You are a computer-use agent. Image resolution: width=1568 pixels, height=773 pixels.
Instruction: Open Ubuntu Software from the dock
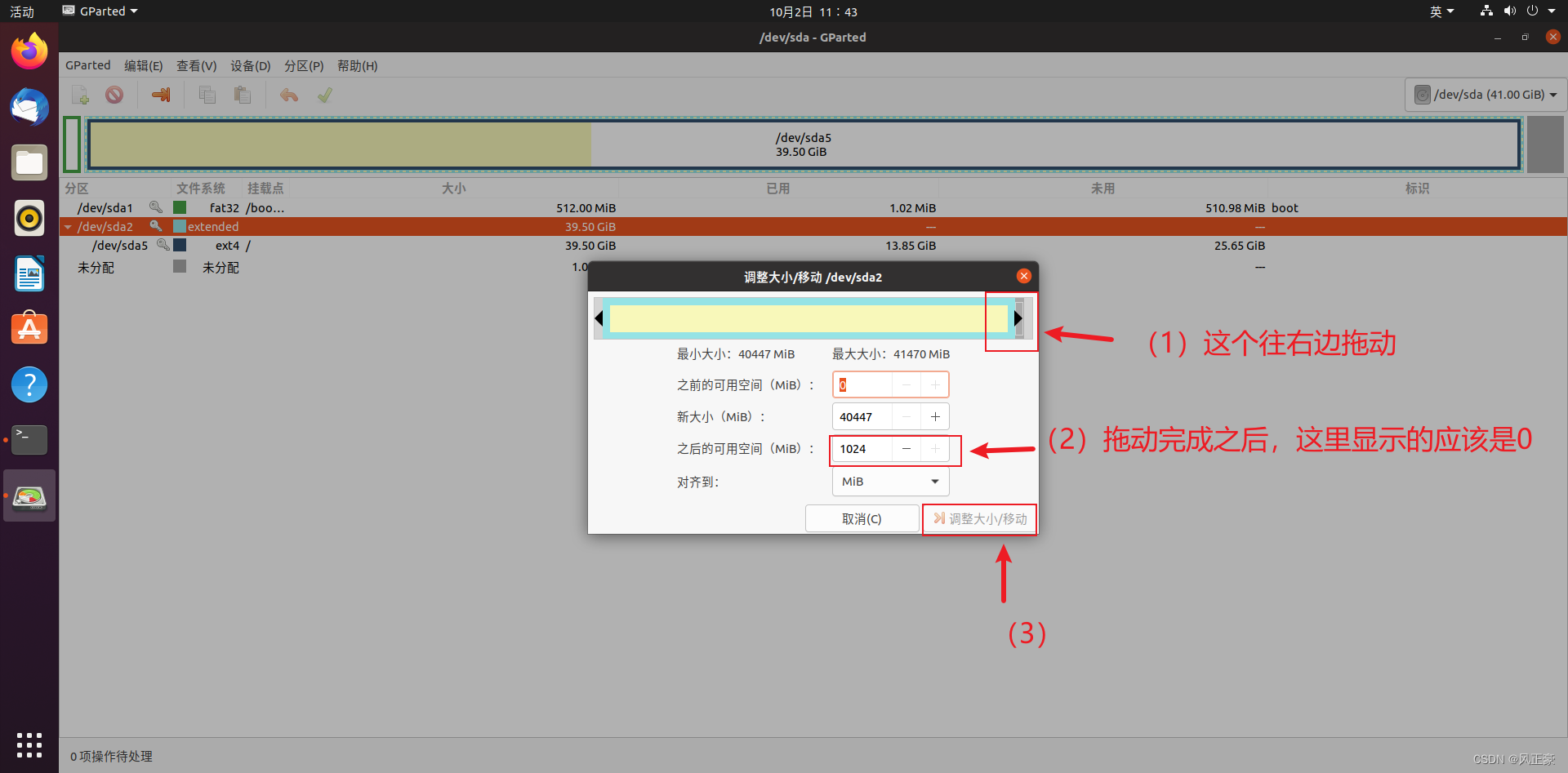(29, 329)
